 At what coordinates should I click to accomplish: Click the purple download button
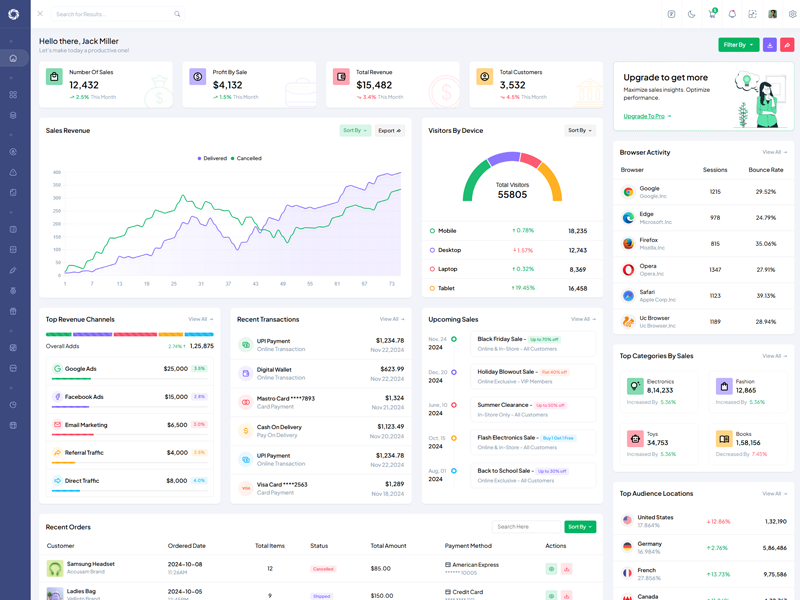pyautogui.click(x=770, y=45)
